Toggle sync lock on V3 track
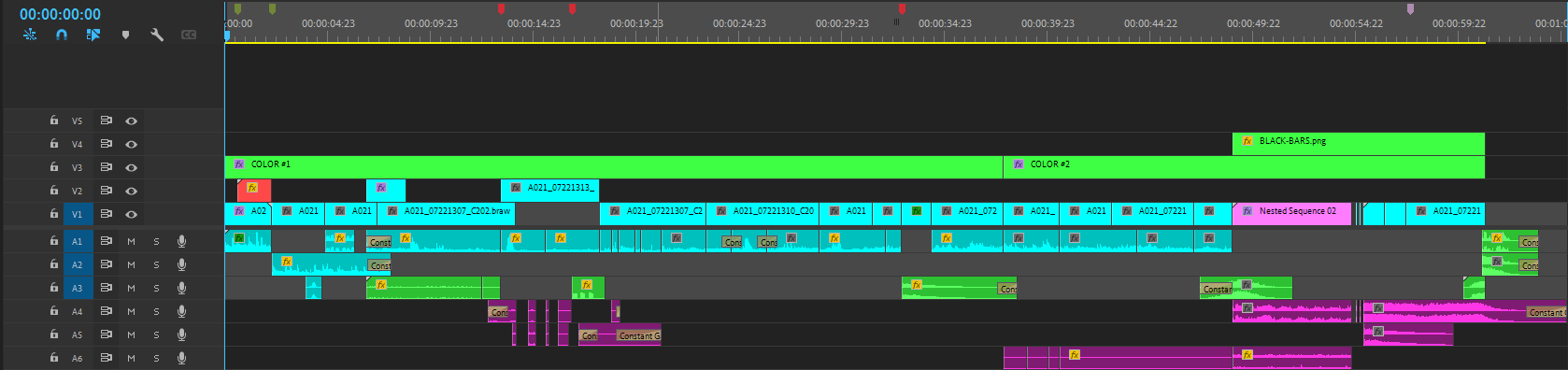1568x370 pixels. point(106,167)
